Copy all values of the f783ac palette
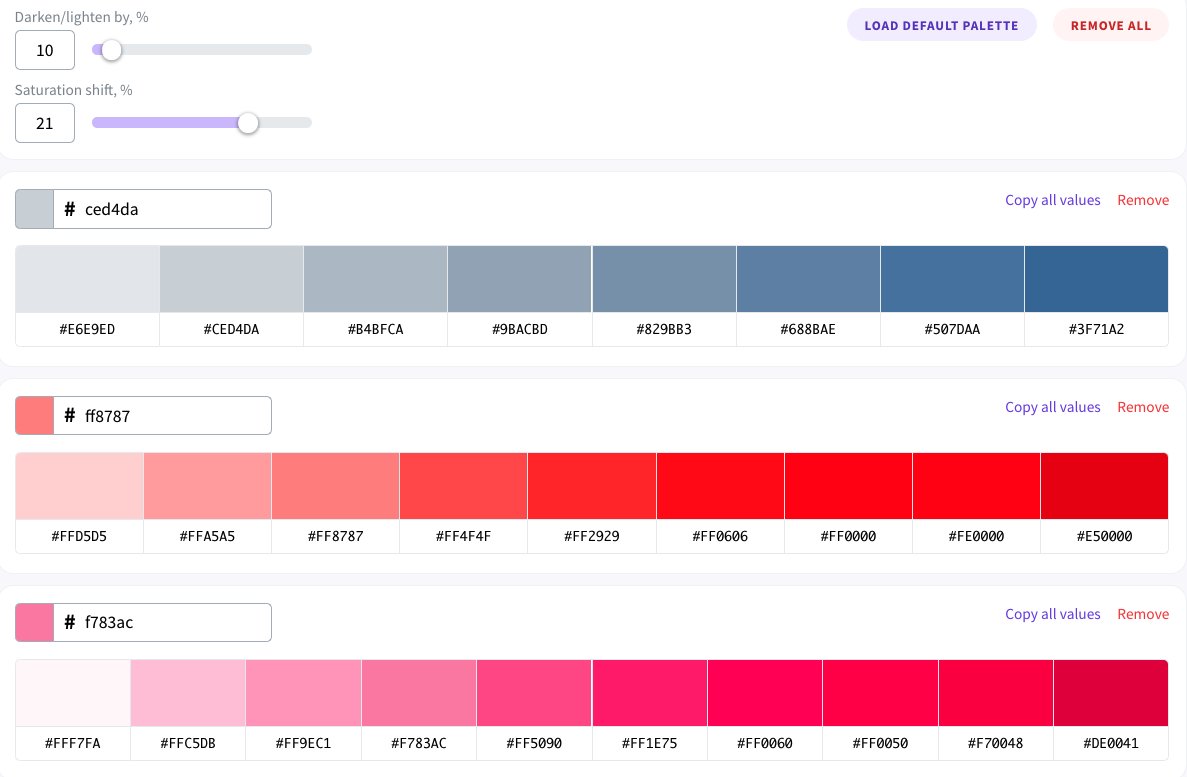Screen dimensions: 1187x777 tap(1052, 613)
